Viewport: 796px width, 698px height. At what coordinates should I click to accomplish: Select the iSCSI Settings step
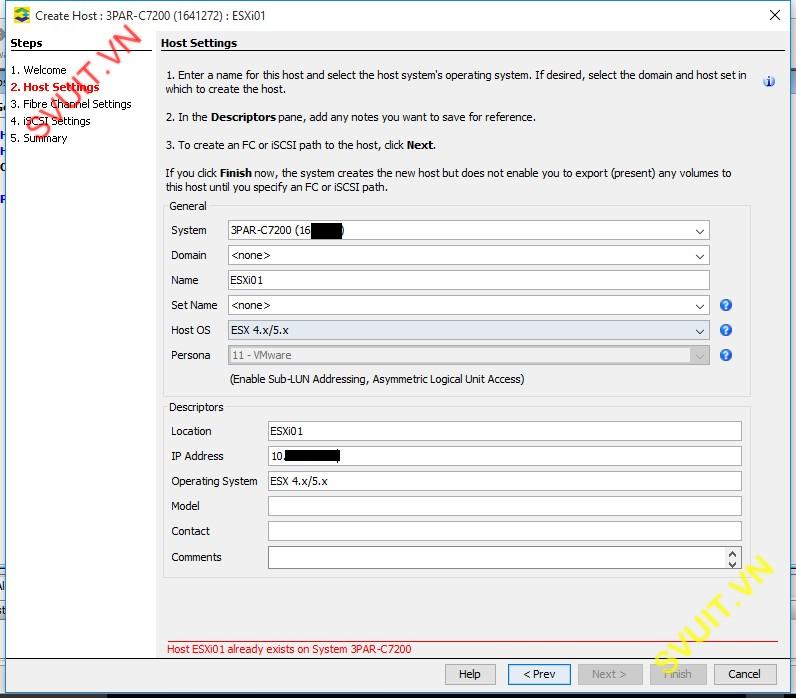coord(50,121)
